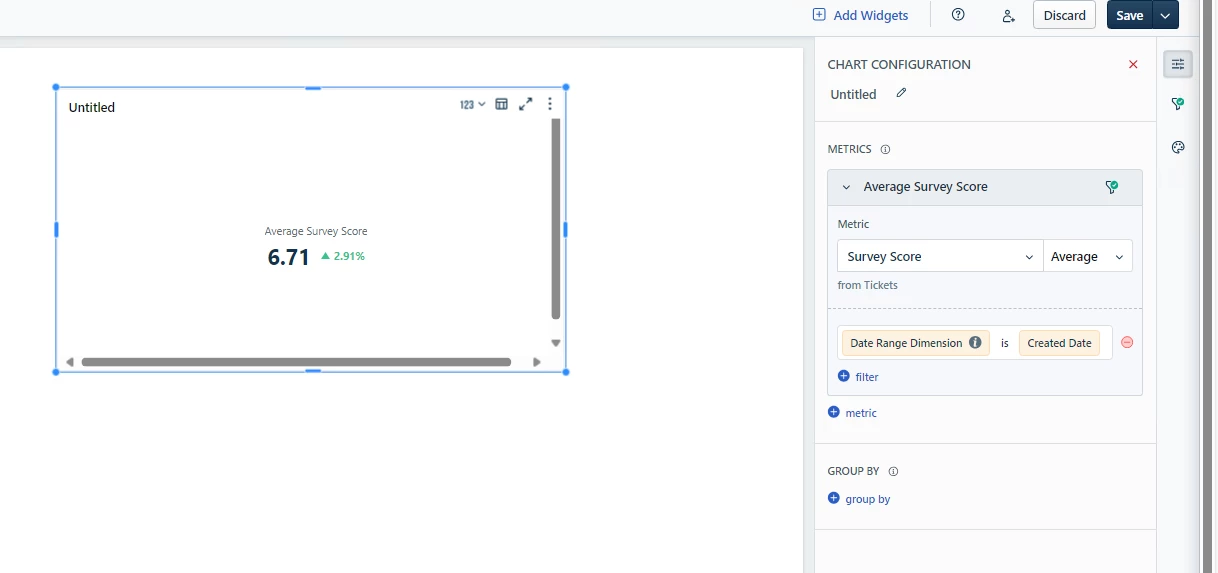Edit chart title with pencil icon
Viewport: 1218px width, 573px height.
point(901,93)
